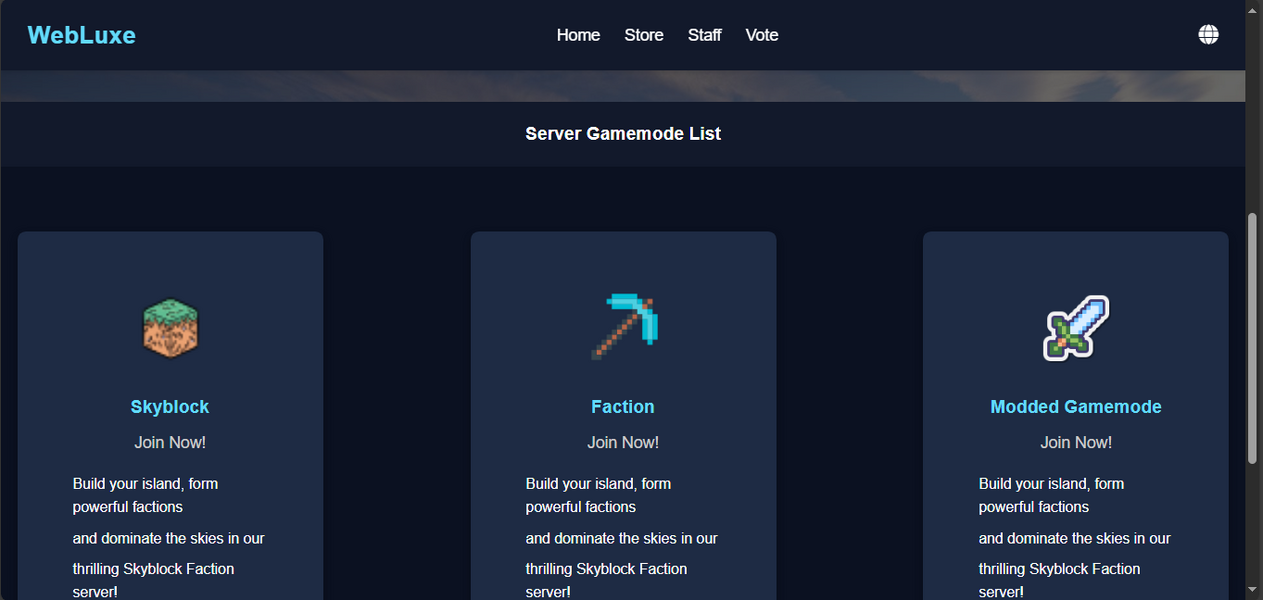Screen dimensions: 1263x600
Task: Click the Skyblock grass block icon
Action: pos(170,327)
